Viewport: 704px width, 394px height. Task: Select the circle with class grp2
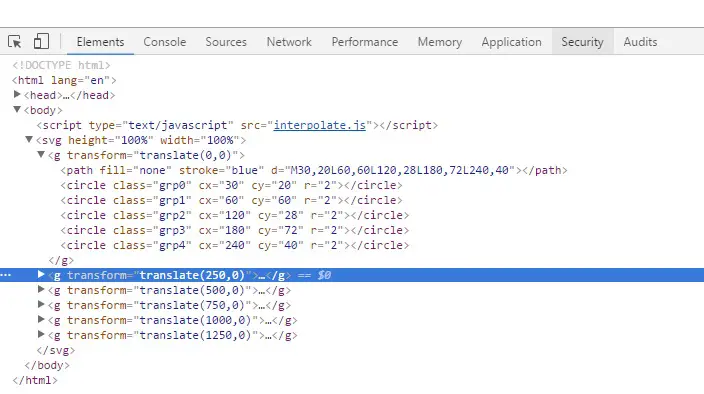pyautogui.click(x=235, y=215)
